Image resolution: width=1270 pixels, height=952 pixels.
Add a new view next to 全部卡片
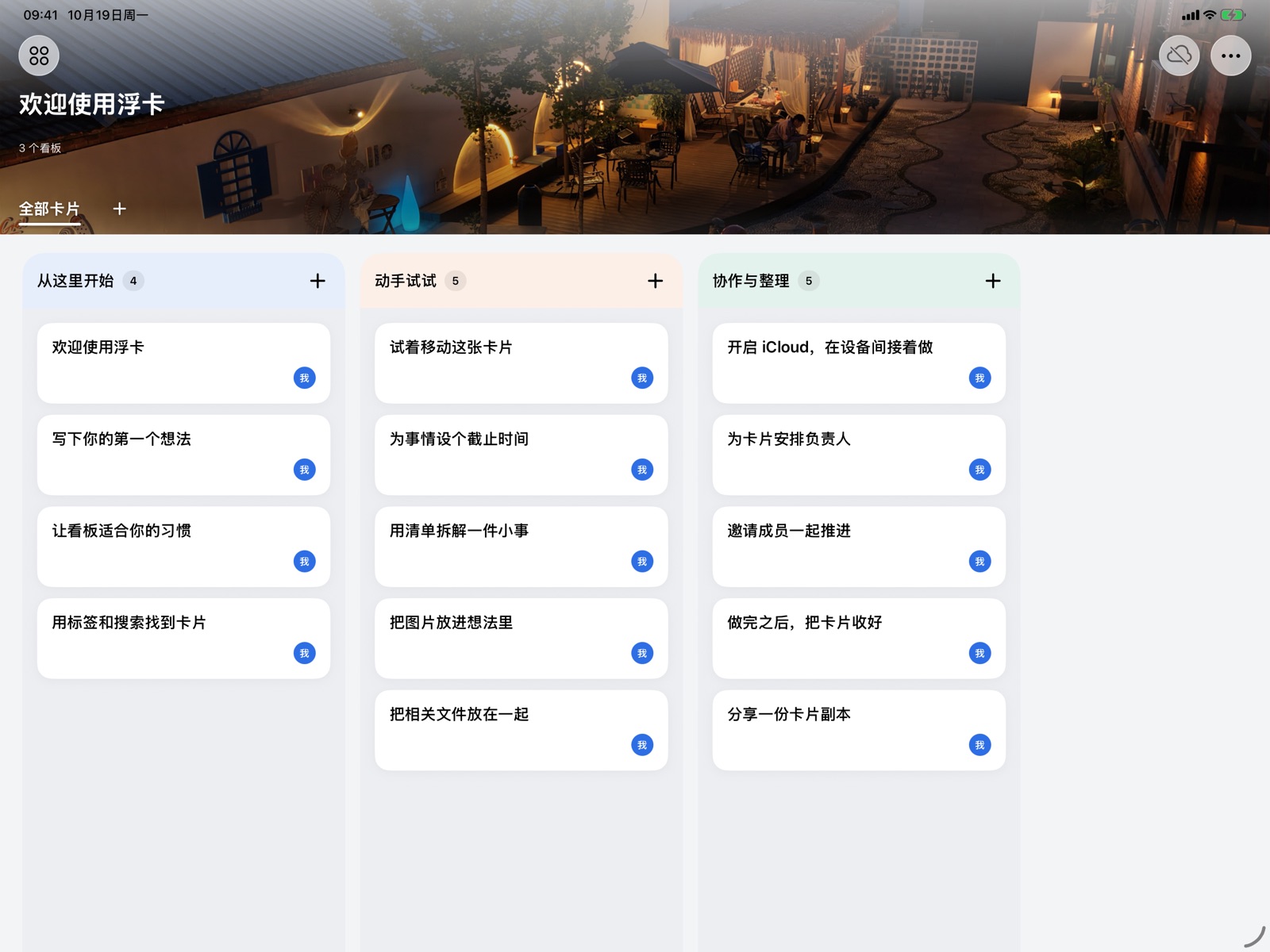(x=119, y=209)
